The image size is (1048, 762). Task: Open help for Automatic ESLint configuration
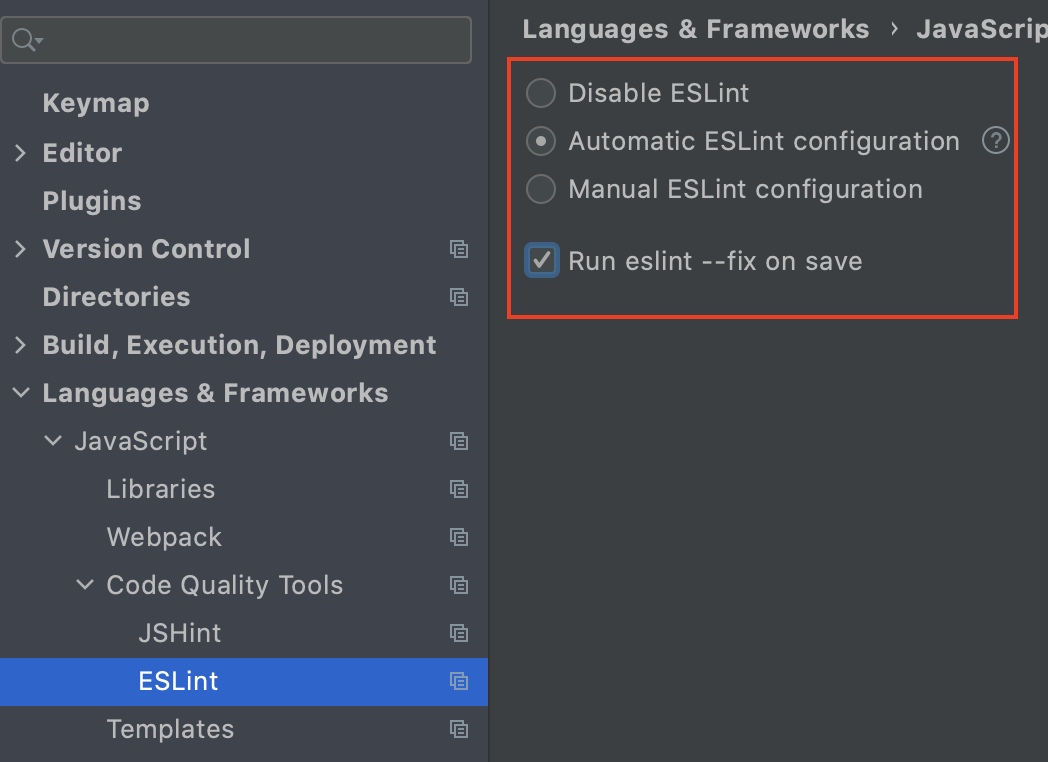[x=995, y=141]
